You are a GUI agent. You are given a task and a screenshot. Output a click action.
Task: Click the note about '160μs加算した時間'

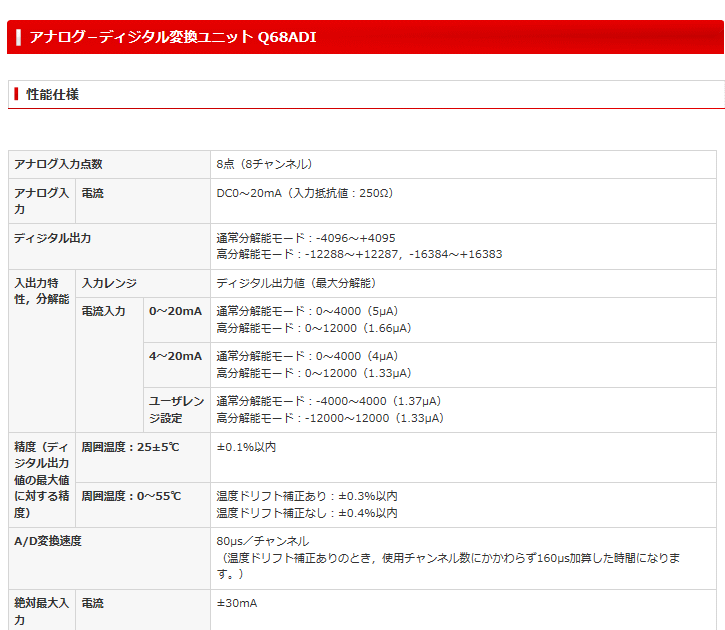pyautogui.click(x=449, y=566)
